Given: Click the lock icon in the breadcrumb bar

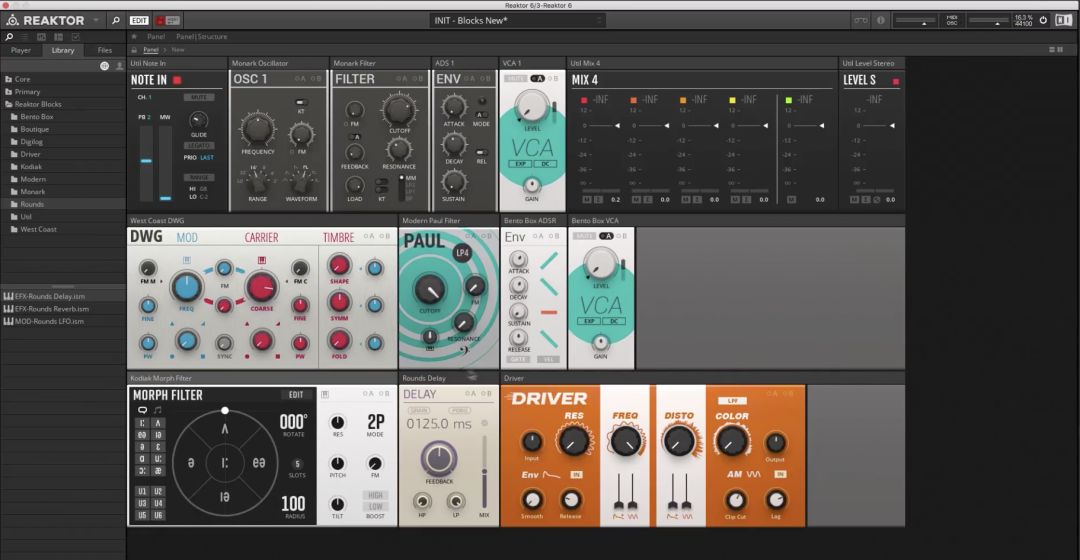Looking at the screenshot, I should click(x=134, y=50).
